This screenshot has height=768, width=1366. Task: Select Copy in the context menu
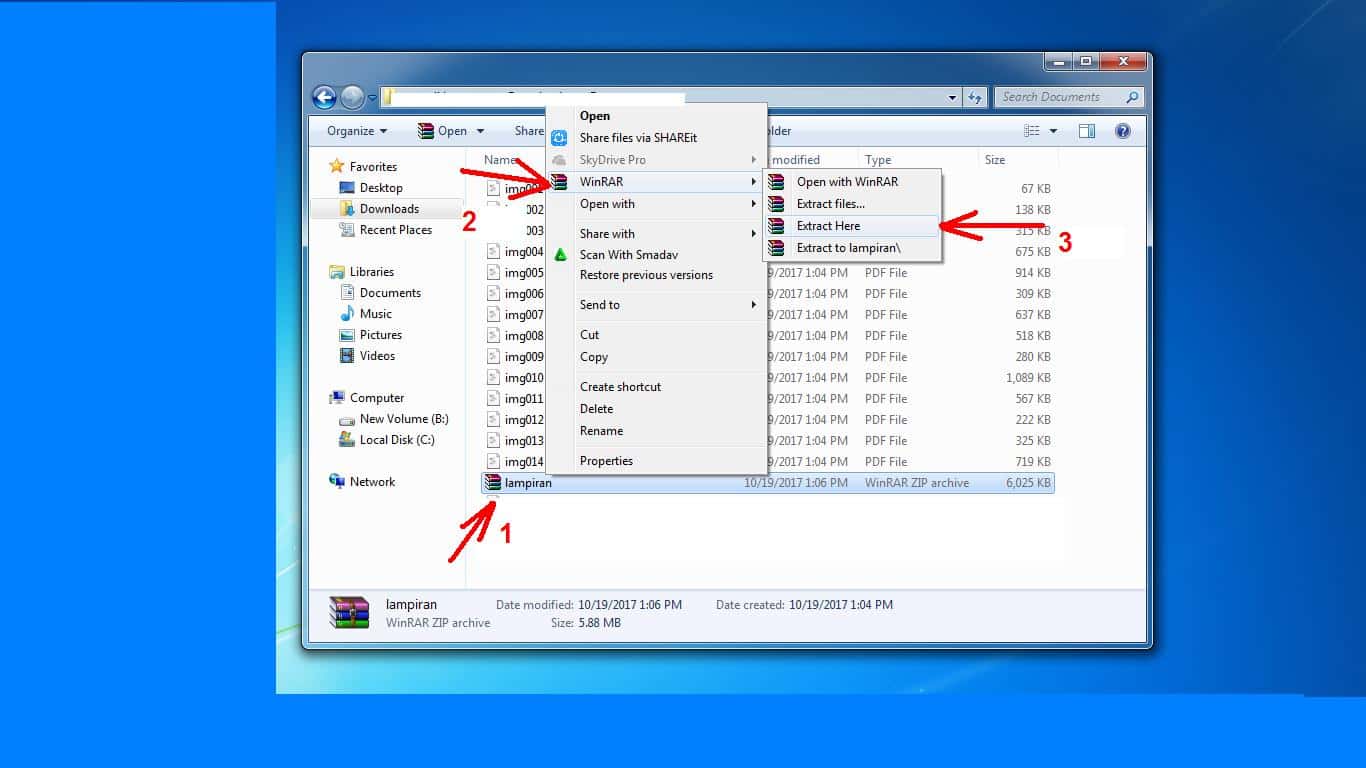[x=594, y=357]
